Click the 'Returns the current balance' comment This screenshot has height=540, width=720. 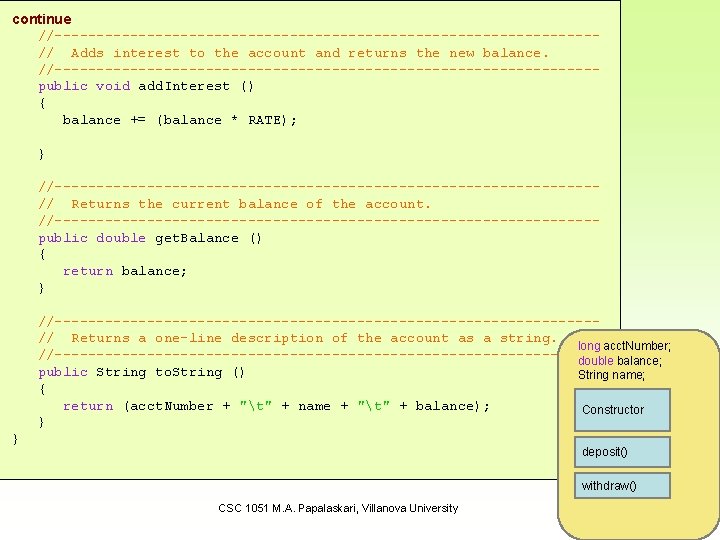[235, 204]
